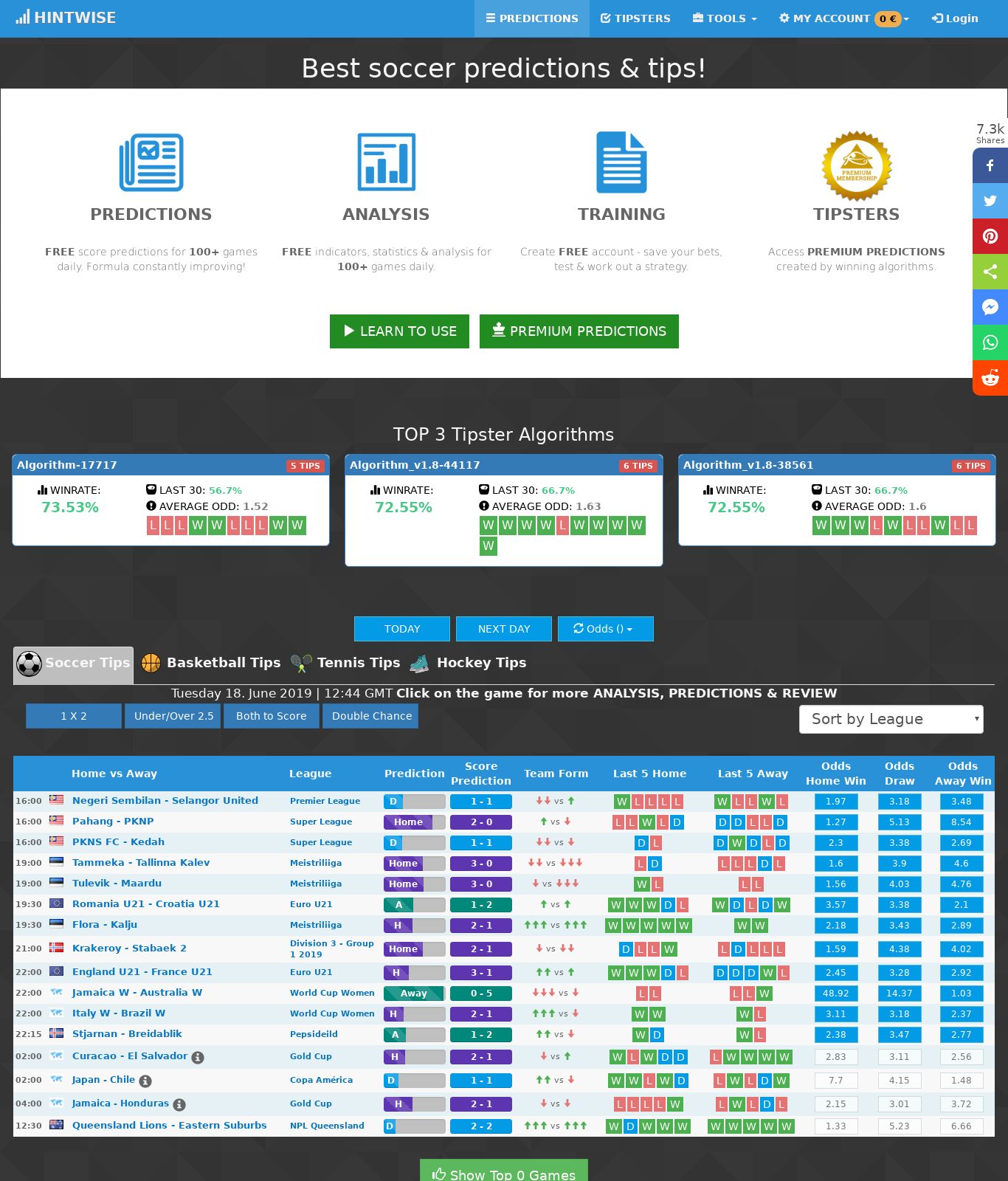Screen dimensions: 1008x1181
Task: Click score prediction 0 - 5
Action: pyautogui.click(x=481, y=994)
